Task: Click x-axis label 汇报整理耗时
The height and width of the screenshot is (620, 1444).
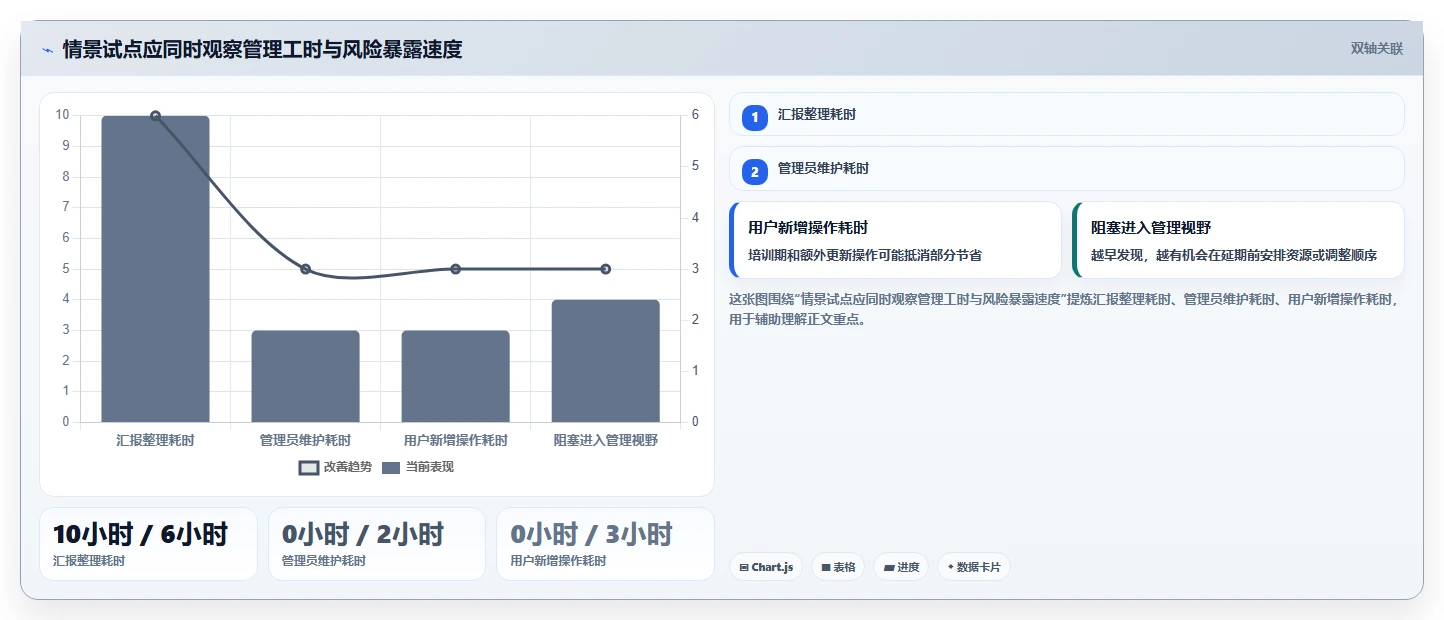Action: [155, 440]
